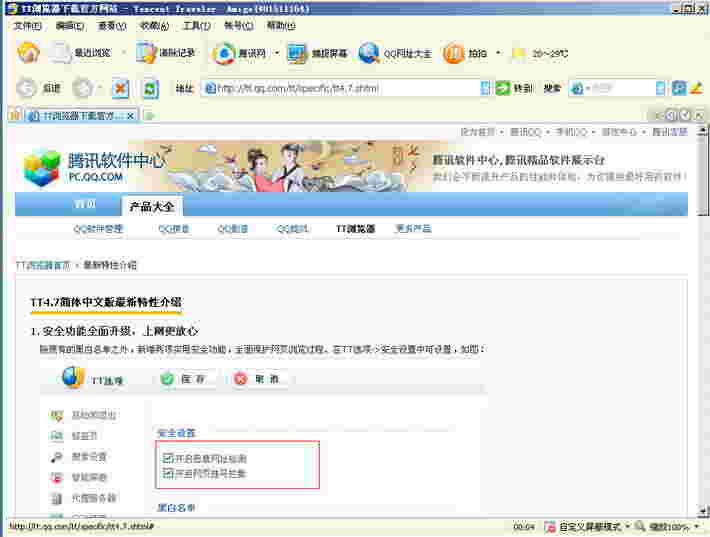Click the close-all tabs circular X icon
Image resolution: width=710 pixels, height=537 pixels.
699,115
